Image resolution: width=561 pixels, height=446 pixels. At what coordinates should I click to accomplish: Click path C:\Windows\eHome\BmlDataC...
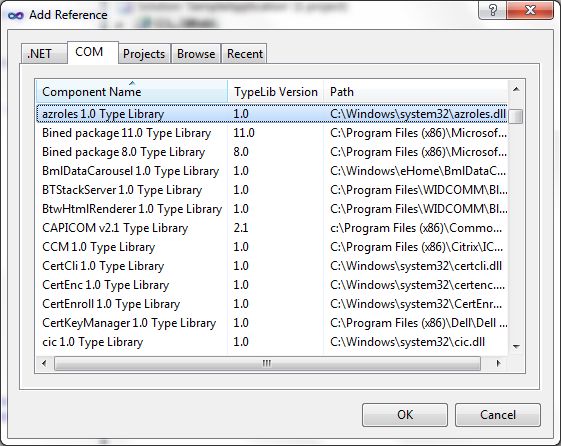click(x=418, y=171)
